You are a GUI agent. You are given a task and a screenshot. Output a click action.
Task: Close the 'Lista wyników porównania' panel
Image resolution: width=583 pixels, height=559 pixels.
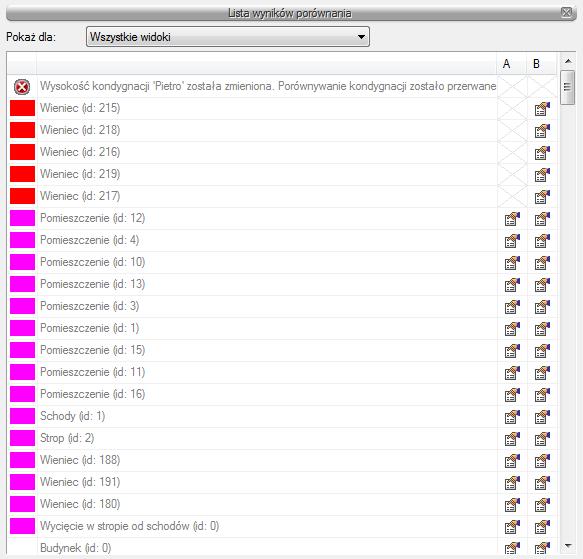click(567, 13)
